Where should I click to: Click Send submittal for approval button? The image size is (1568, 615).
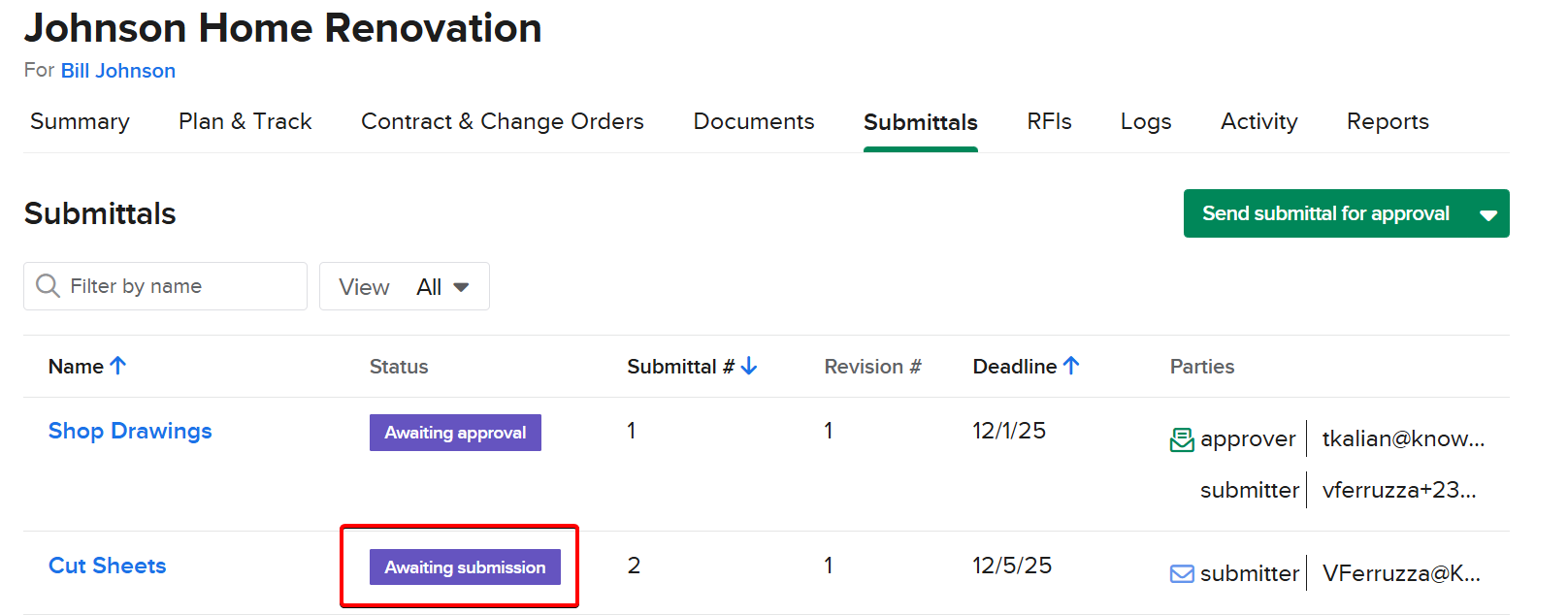(1325, 214)
